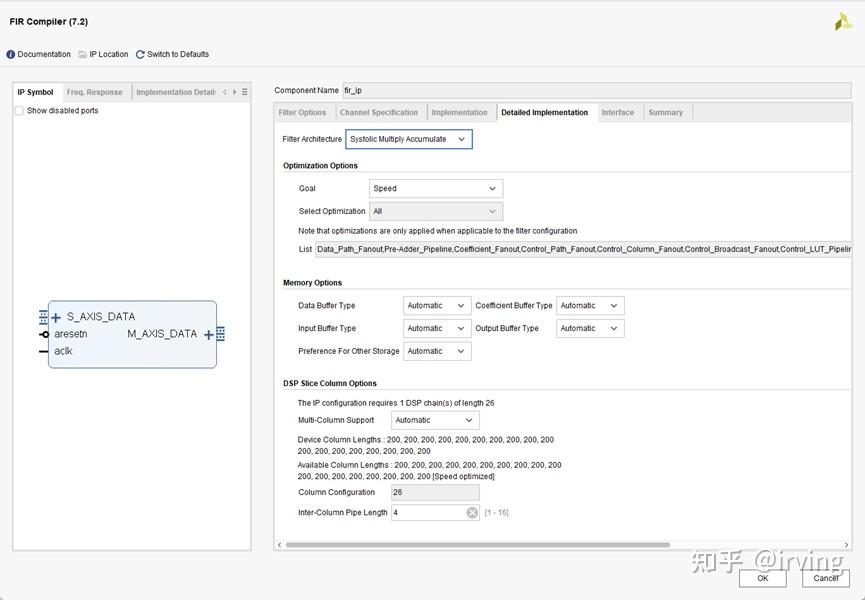Screen dimensions: 865x600
Task: Enable Show disabled ports checkbox
Action: (x=19, y=111)
